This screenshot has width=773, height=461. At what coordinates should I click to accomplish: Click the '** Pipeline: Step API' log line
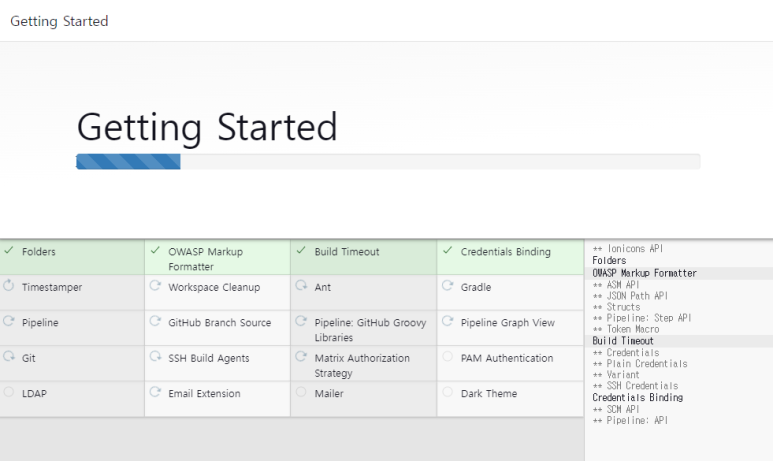coord(642,318)
